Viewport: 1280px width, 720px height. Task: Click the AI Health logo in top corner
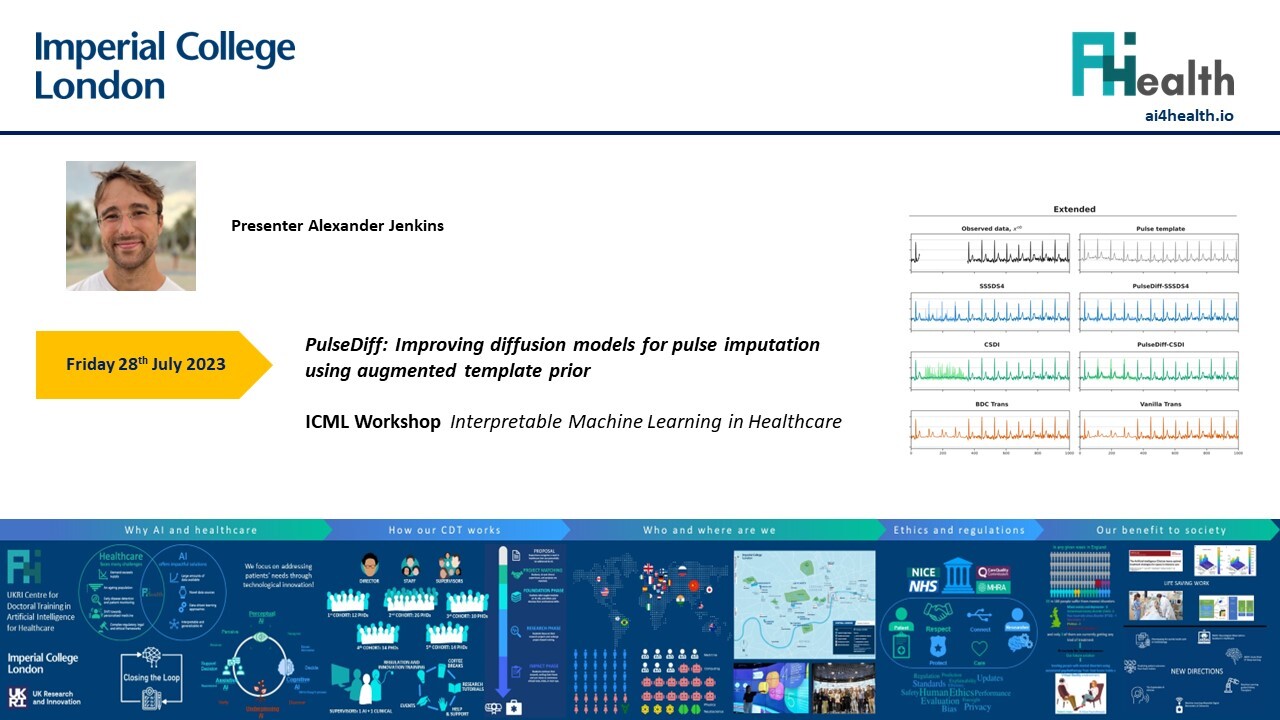pos(1153,64)
